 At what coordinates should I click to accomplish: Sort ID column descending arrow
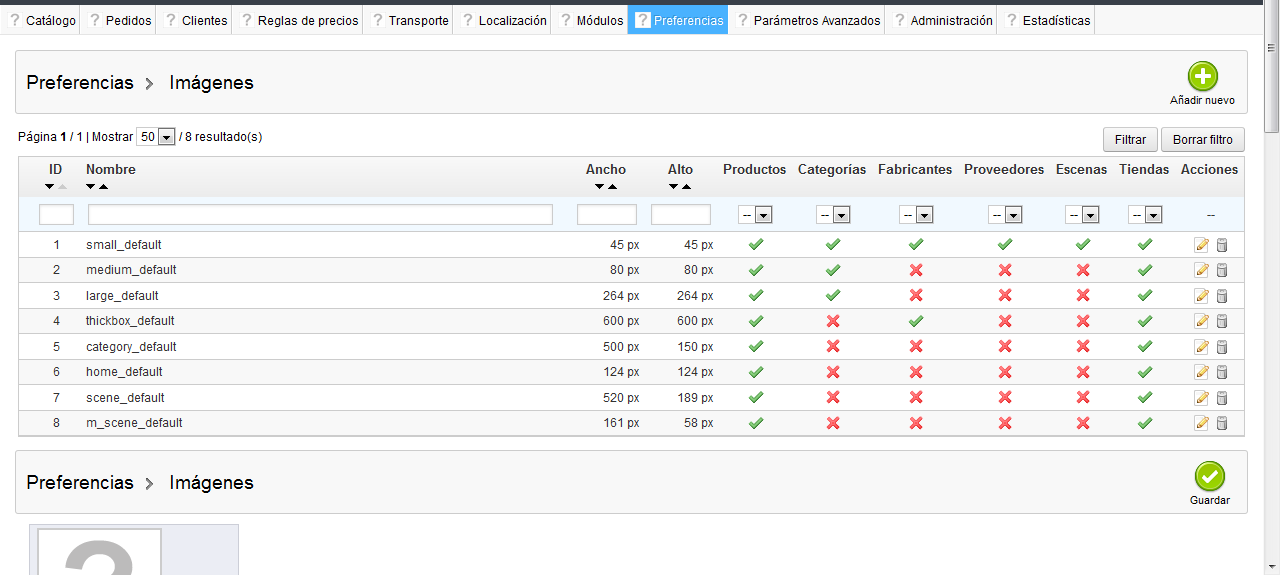click(x=50, y=187)
